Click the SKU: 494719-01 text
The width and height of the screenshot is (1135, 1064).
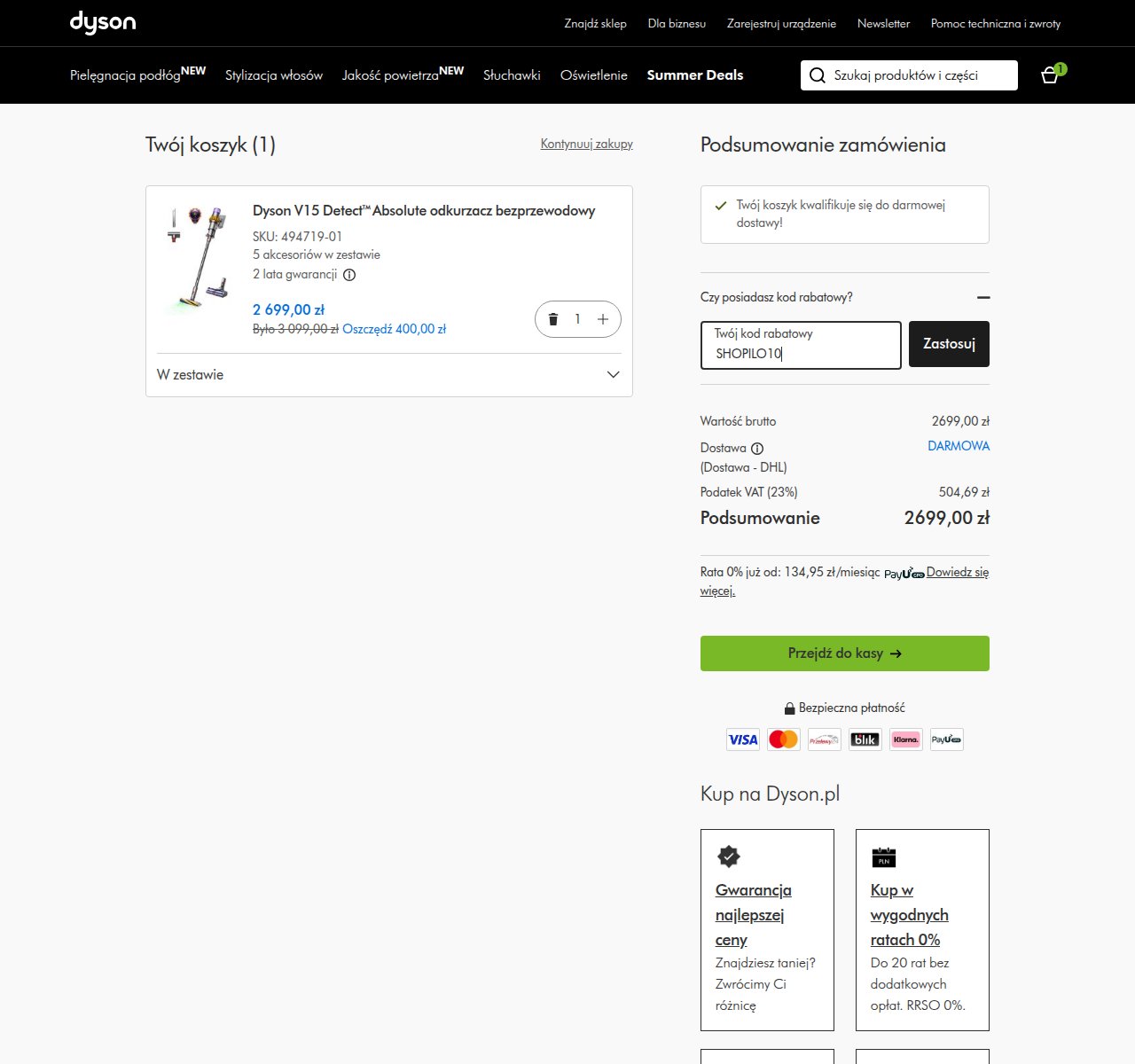(297, 237)
